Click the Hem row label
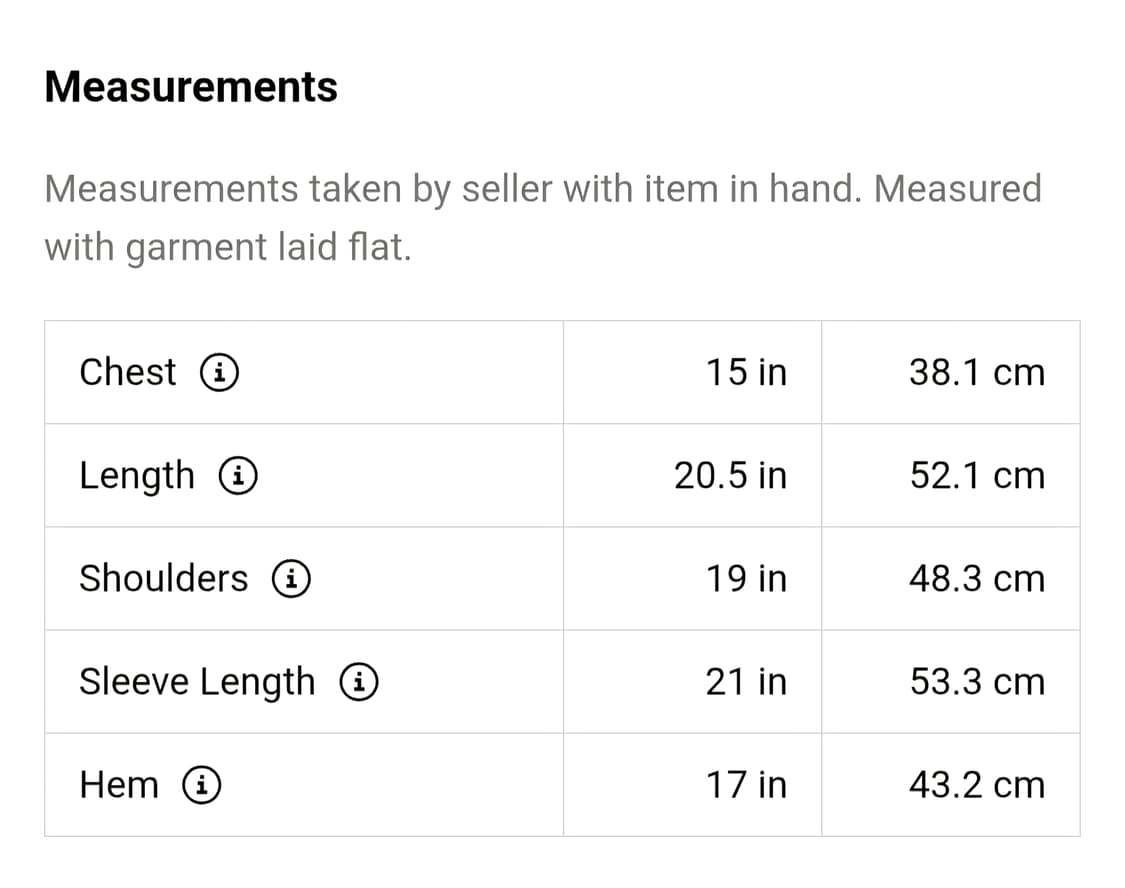This screenshot has width=1125, height=888. pyautogui.click(x=119, y=785)
